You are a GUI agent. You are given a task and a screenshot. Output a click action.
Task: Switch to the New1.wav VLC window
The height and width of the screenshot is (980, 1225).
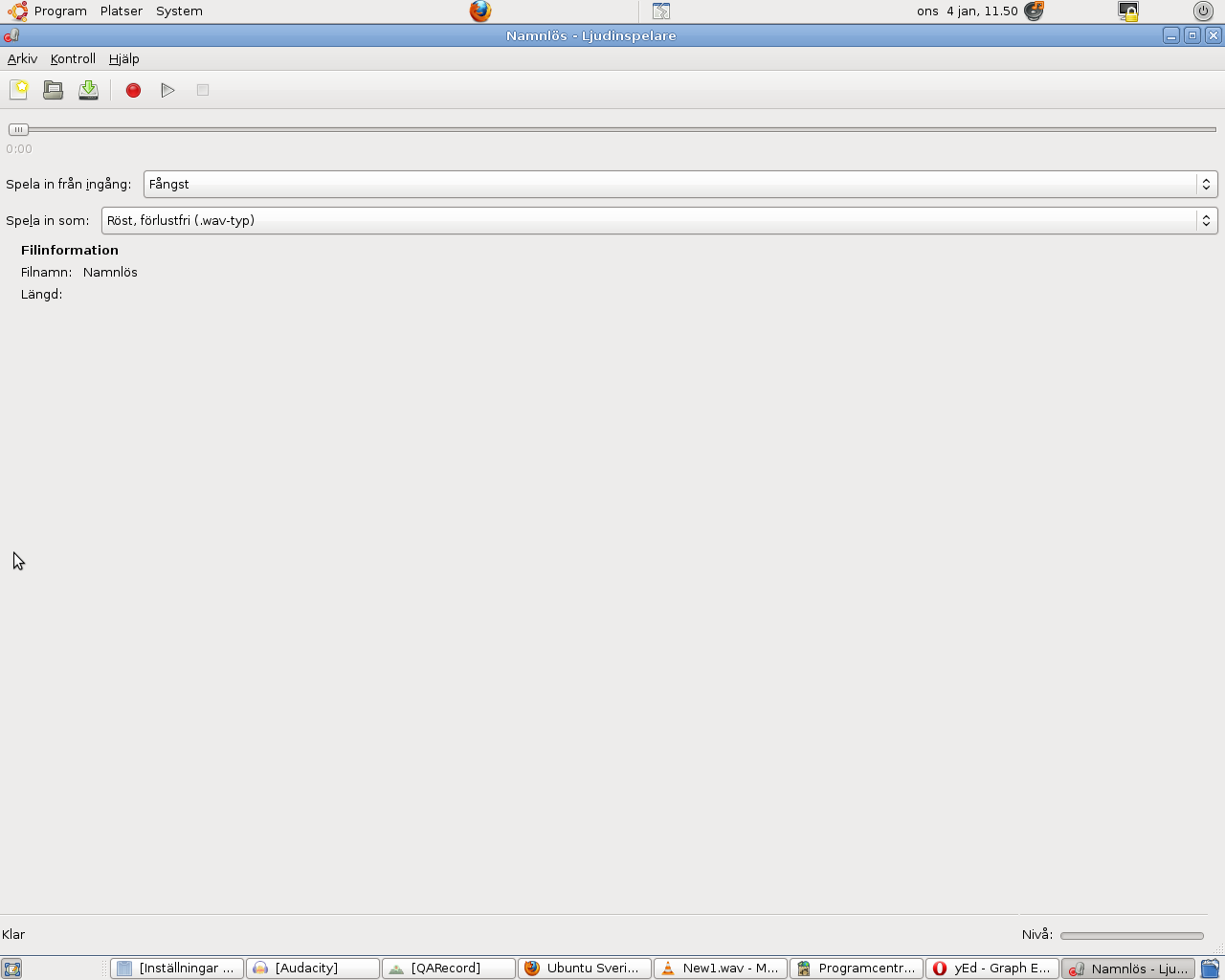721,969
